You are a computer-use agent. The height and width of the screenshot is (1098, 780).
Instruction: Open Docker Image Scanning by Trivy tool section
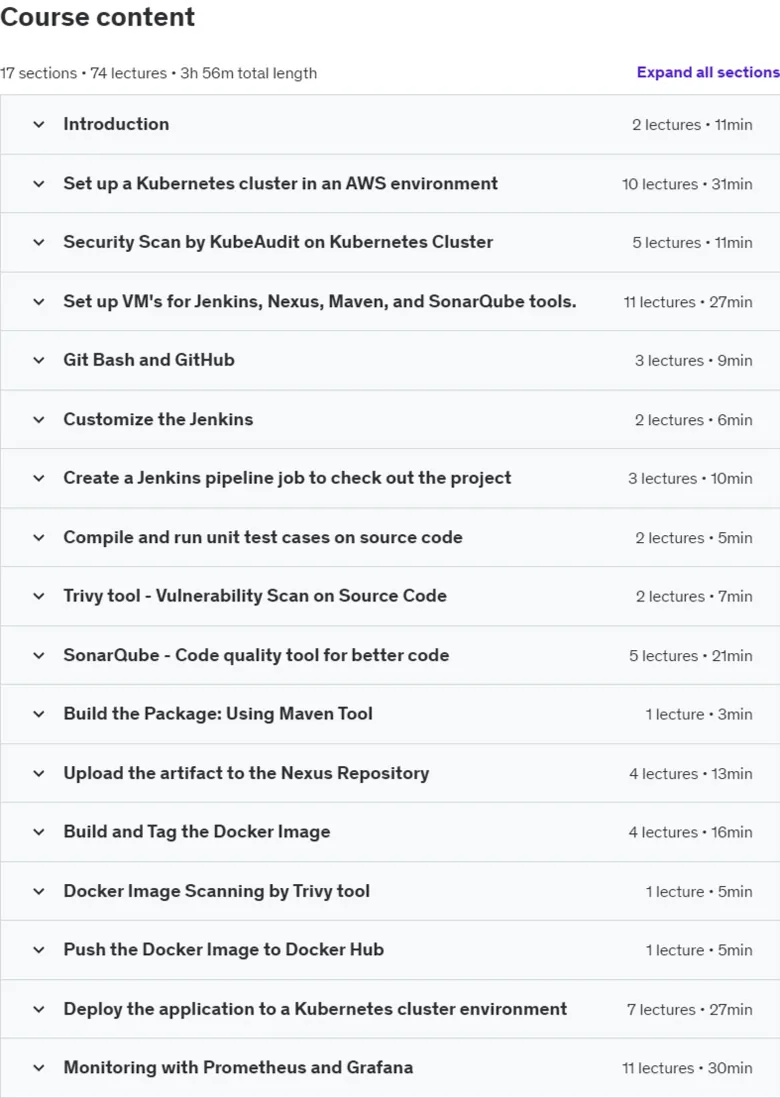(x=216, y=891)
